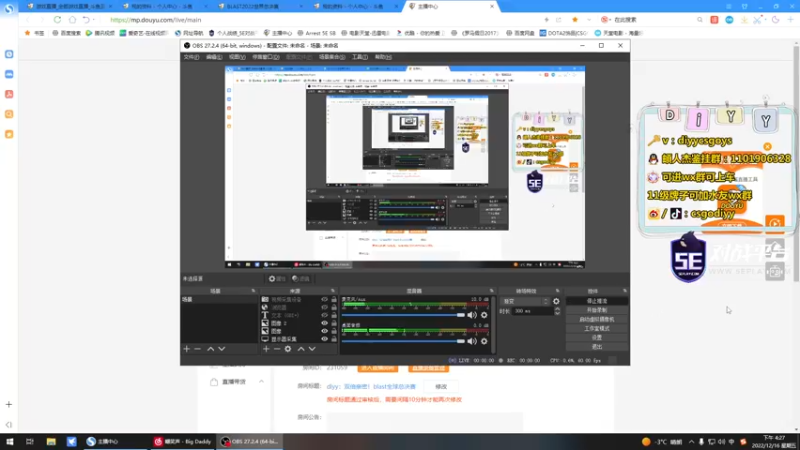Open the transition properties gear icon
The image size is (800, 450).
(x=556, y=302)
